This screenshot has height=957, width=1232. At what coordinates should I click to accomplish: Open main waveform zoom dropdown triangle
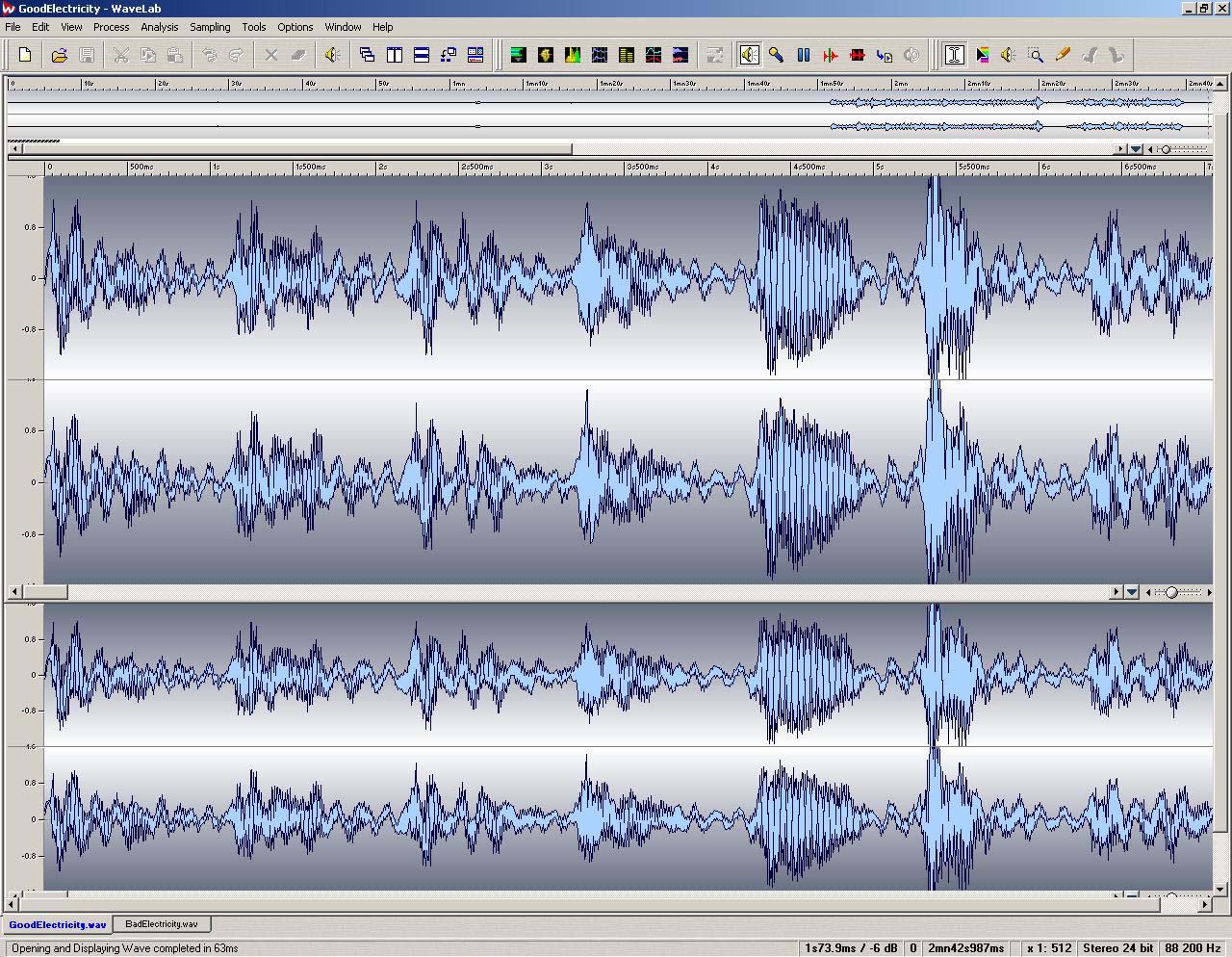click(x=1133, y=592)
